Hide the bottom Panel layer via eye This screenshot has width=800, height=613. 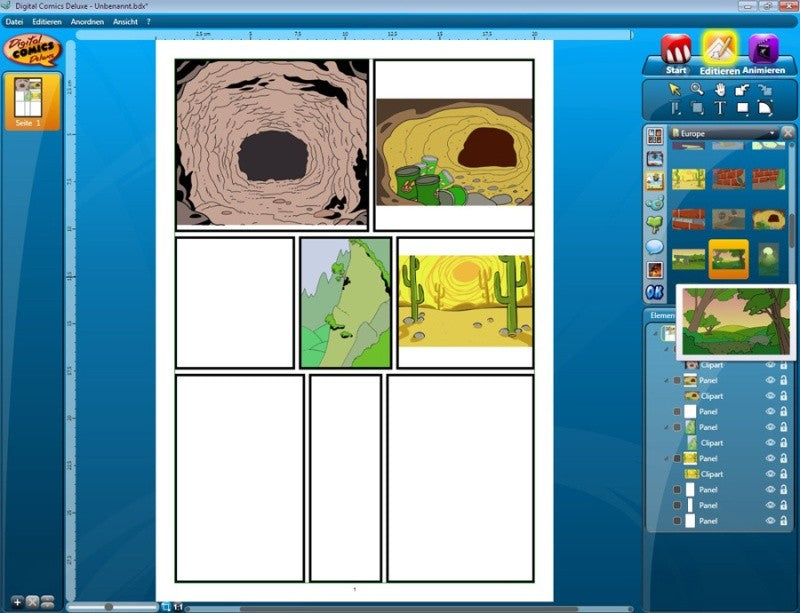point(770,521)
